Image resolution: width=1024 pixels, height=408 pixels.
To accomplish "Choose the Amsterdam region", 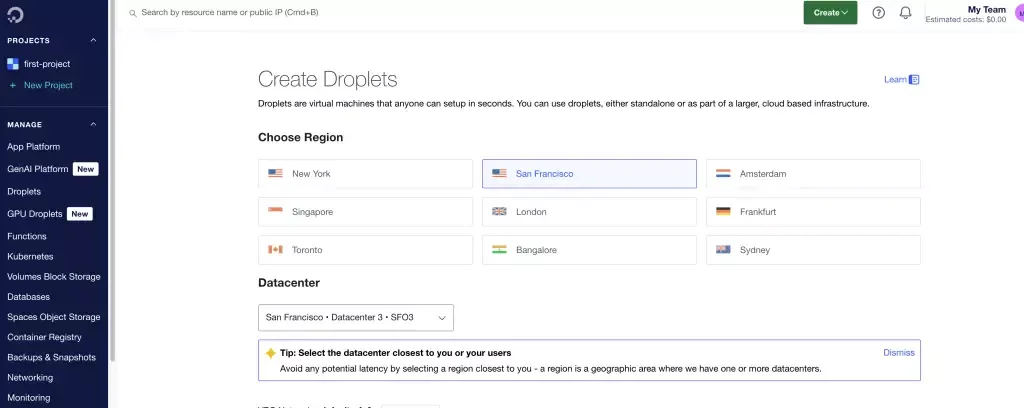I will pyautogui.click(x=813, y=174).
